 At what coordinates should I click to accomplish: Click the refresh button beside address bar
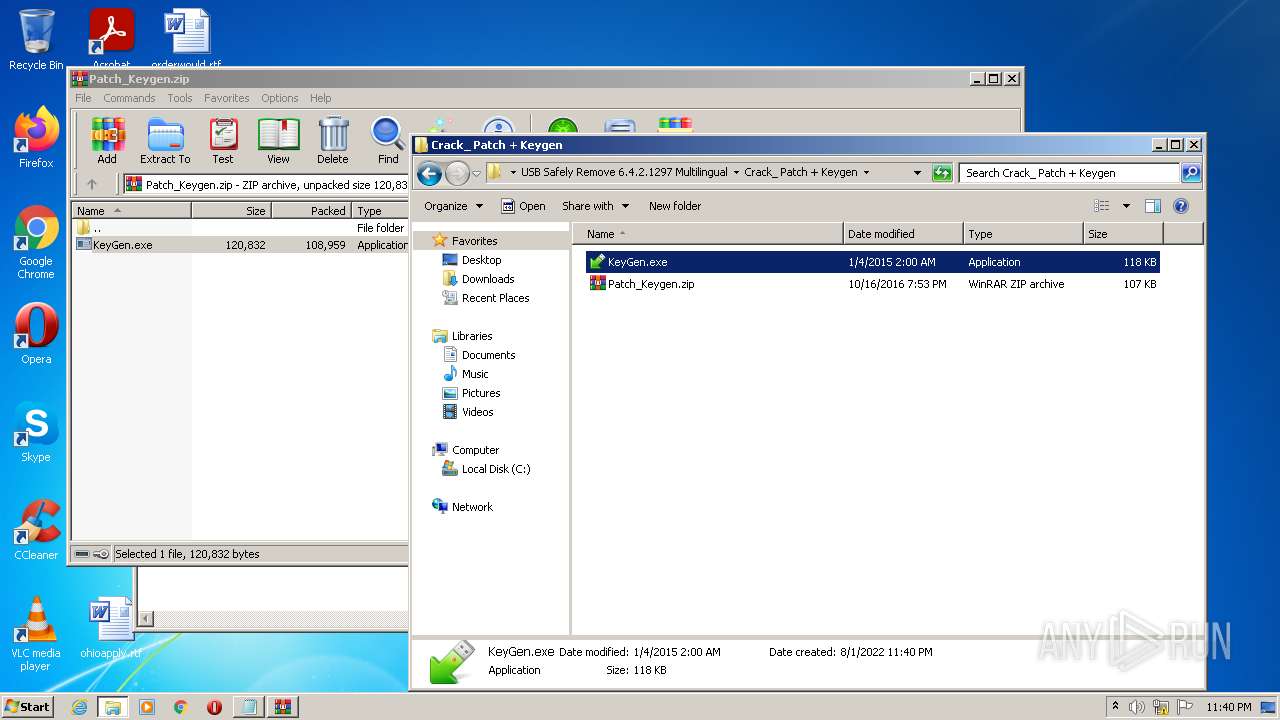click(x=942, y=173)
